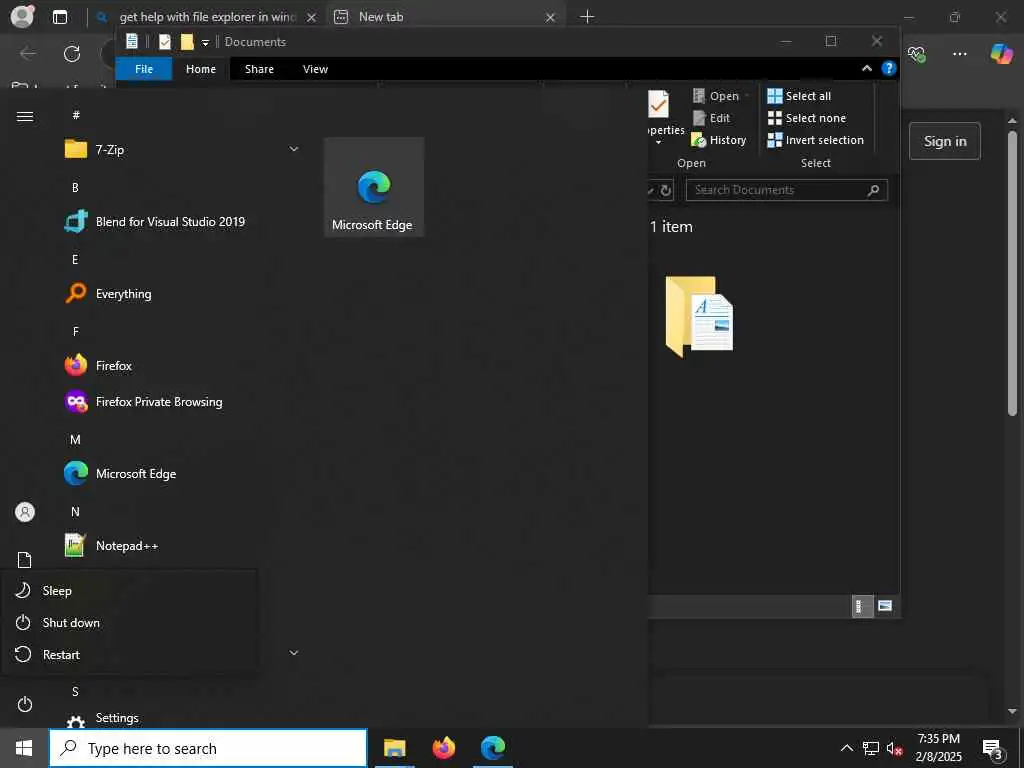Expand the folder chevron below Notepad++
Screen dimensions: 1024x768
[294, 652]
